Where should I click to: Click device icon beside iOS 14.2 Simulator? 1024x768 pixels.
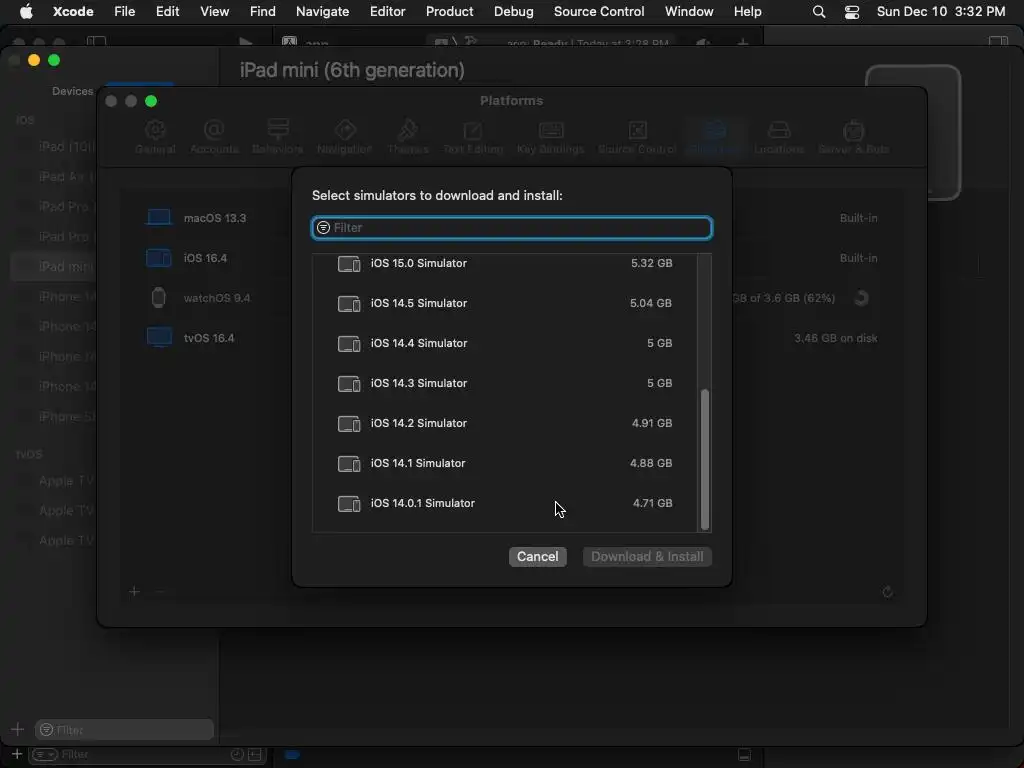[x=349, y=424]
